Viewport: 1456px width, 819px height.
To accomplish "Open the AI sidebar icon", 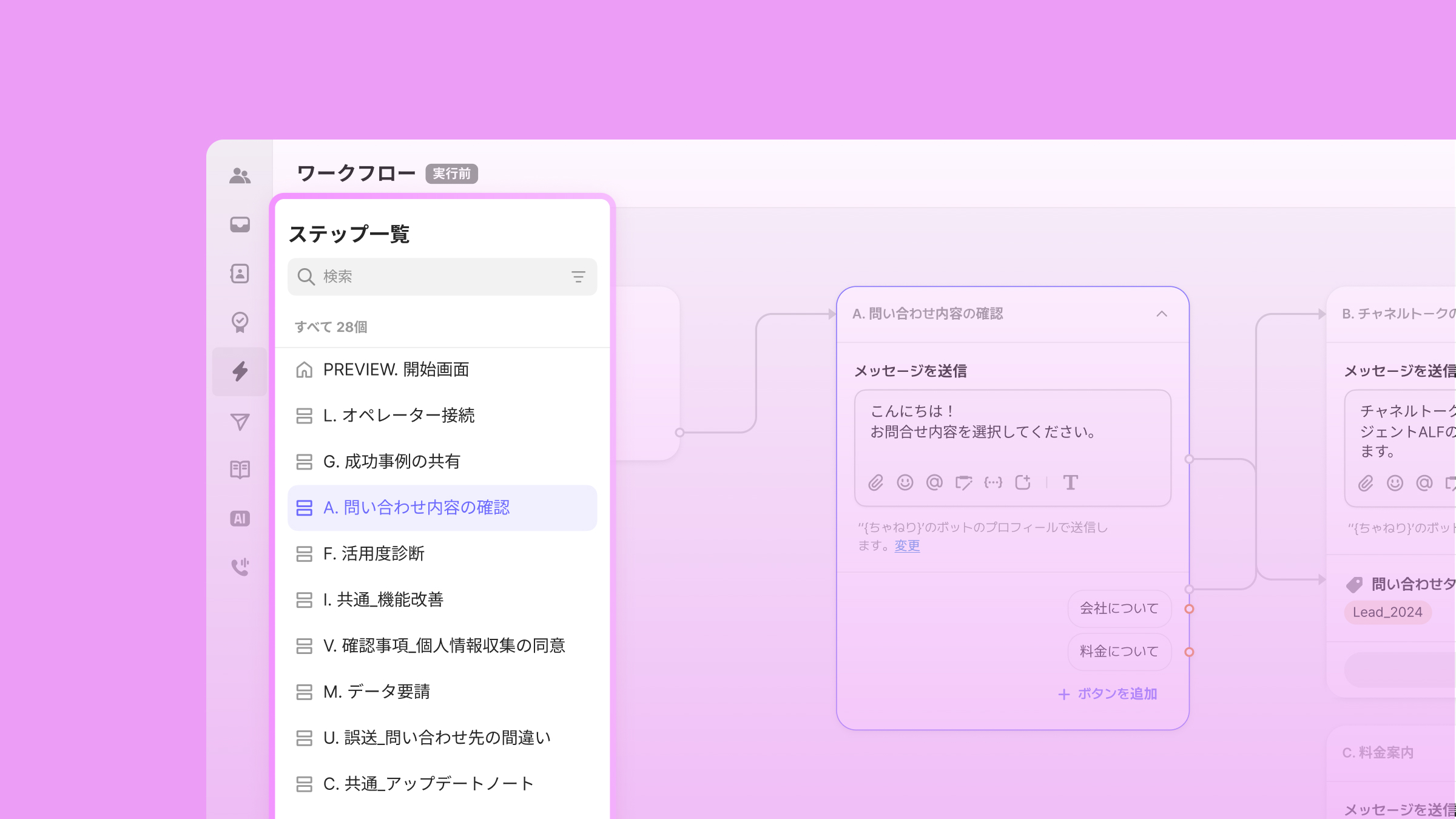I will [x=240, y=519].
